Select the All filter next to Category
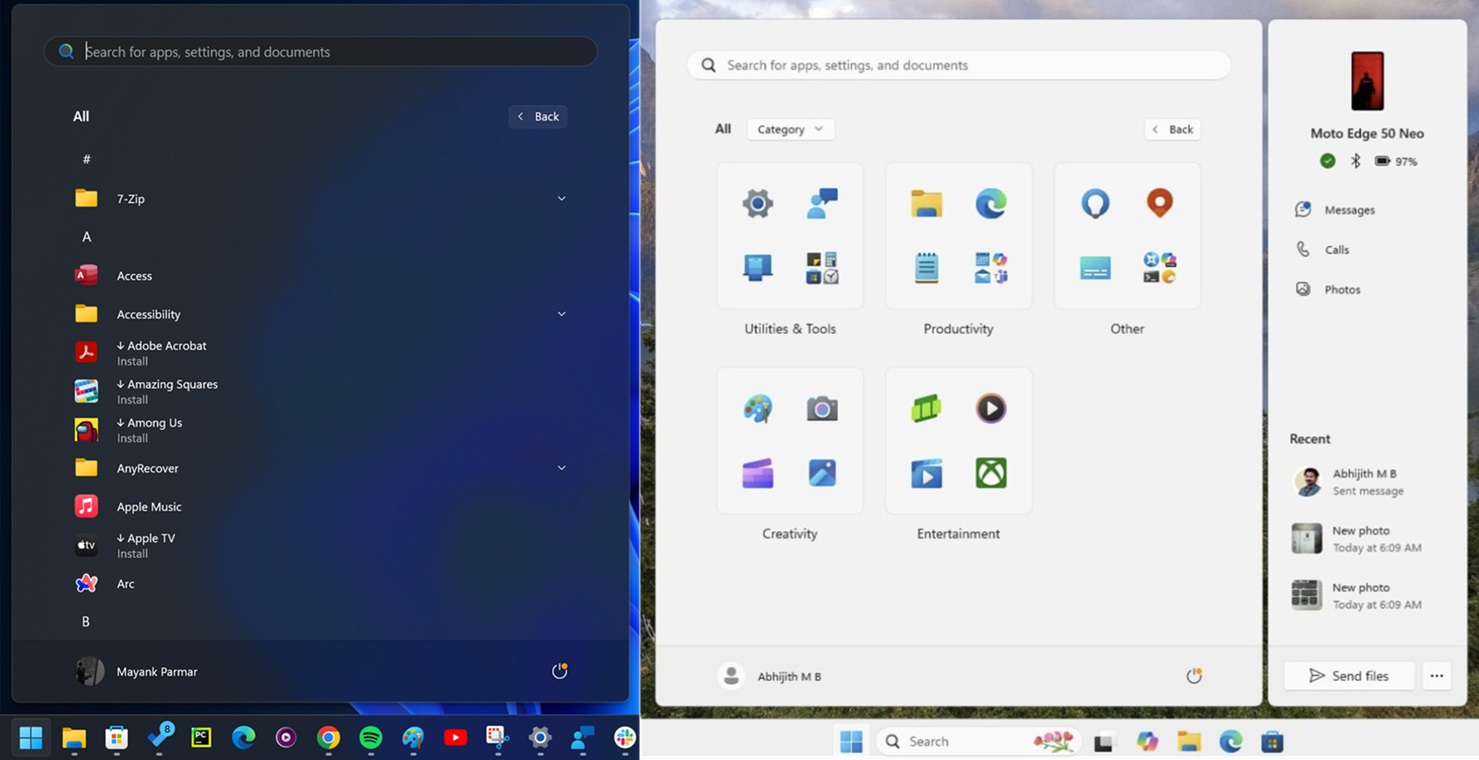 [722, 129]
